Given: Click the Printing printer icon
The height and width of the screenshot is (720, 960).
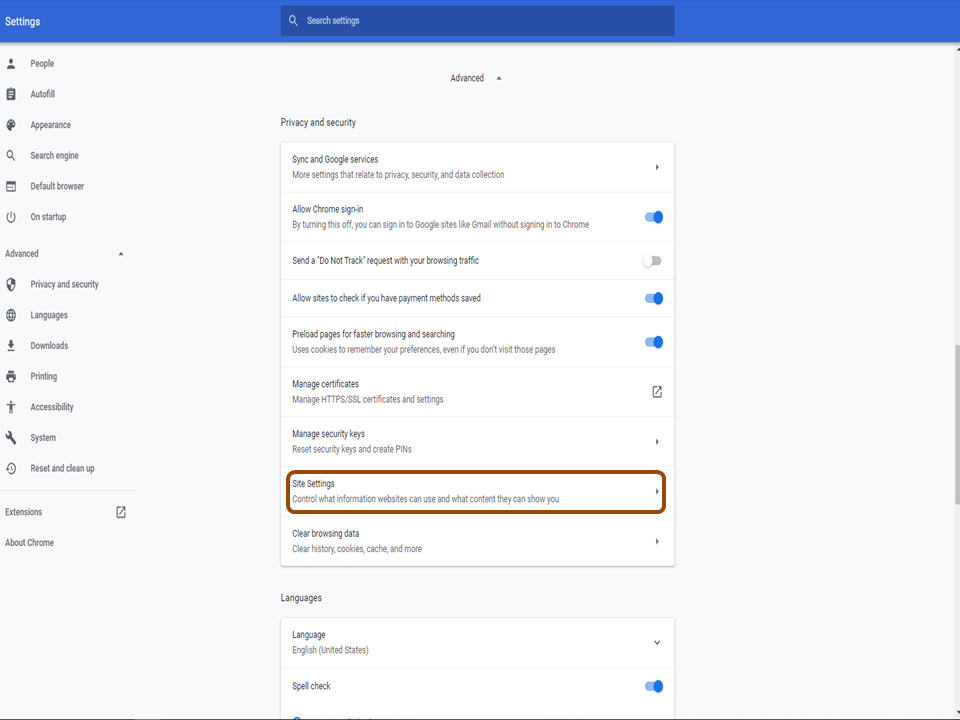Looking at the screenshot, I should click(11, 377).
